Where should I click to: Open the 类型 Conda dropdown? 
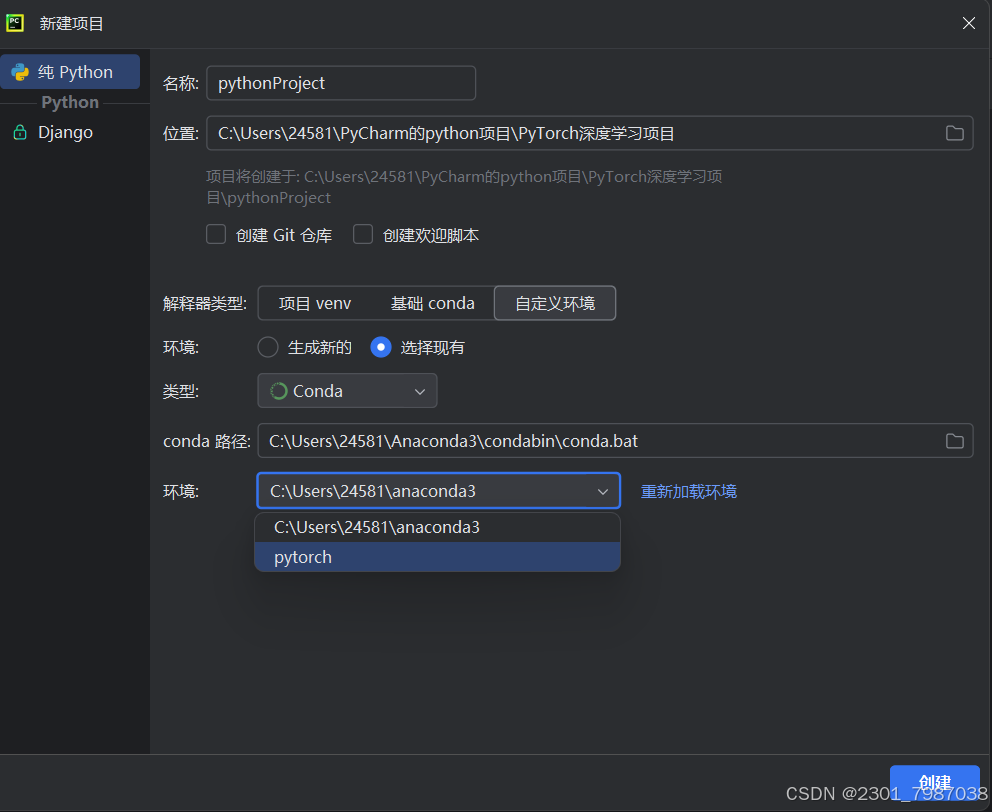(x=419, y=391)
